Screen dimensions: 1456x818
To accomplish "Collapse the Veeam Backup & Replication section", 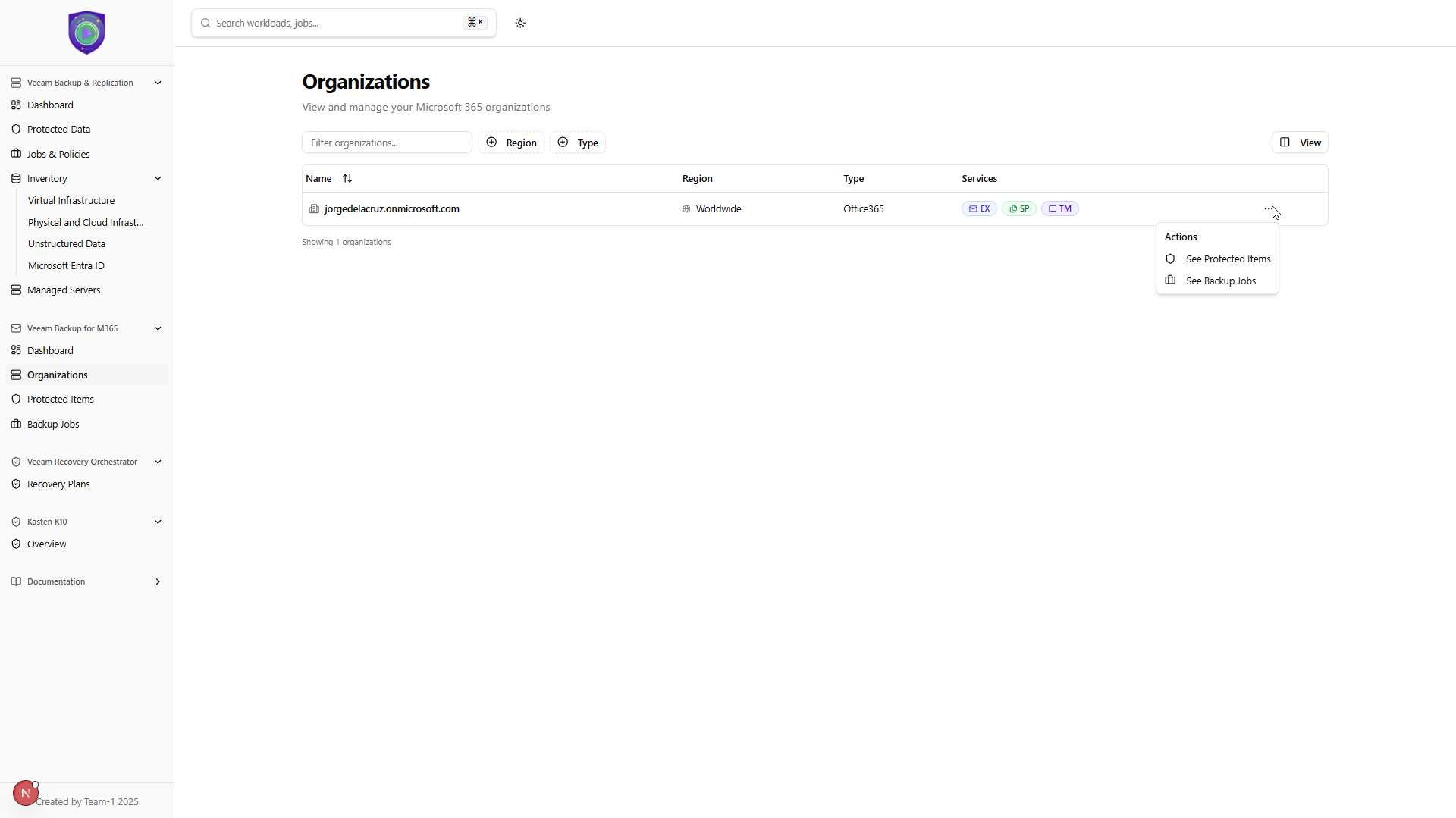I will click(x=158, y=83).
